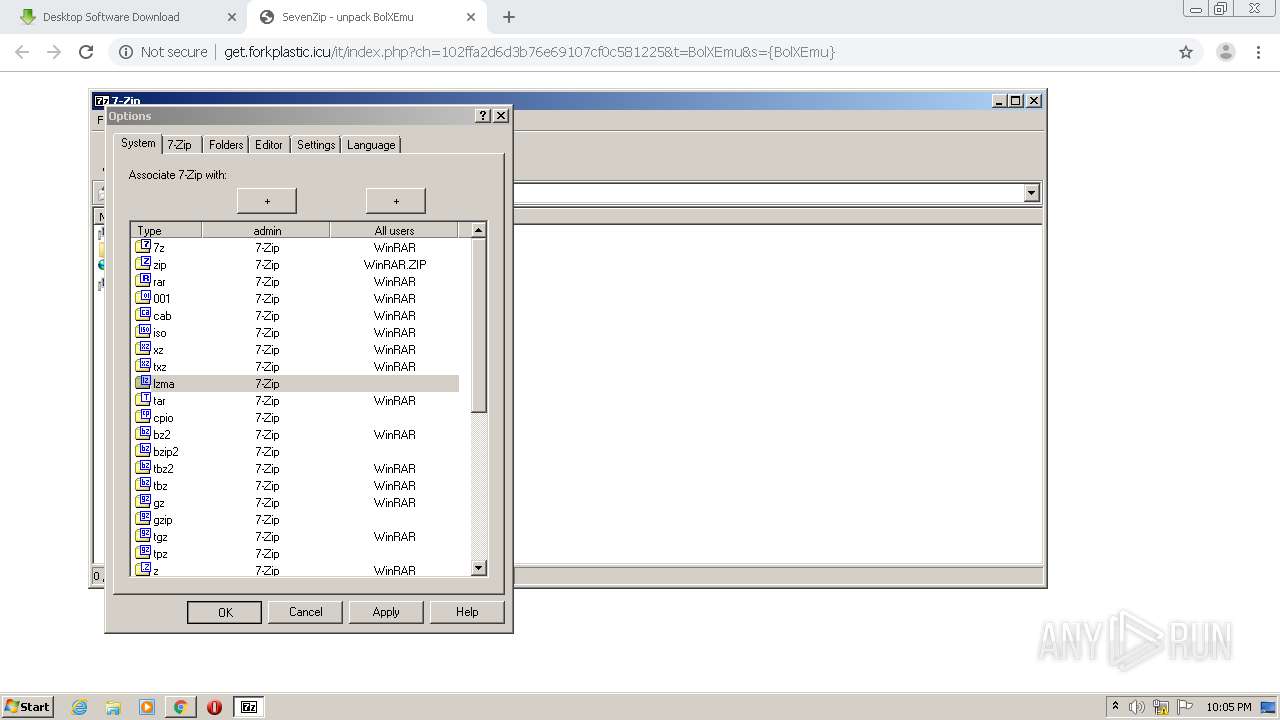Click scroll up arrow in file type list
The width and height of the screenshot is (1280, 720).
tap(478, 230)
